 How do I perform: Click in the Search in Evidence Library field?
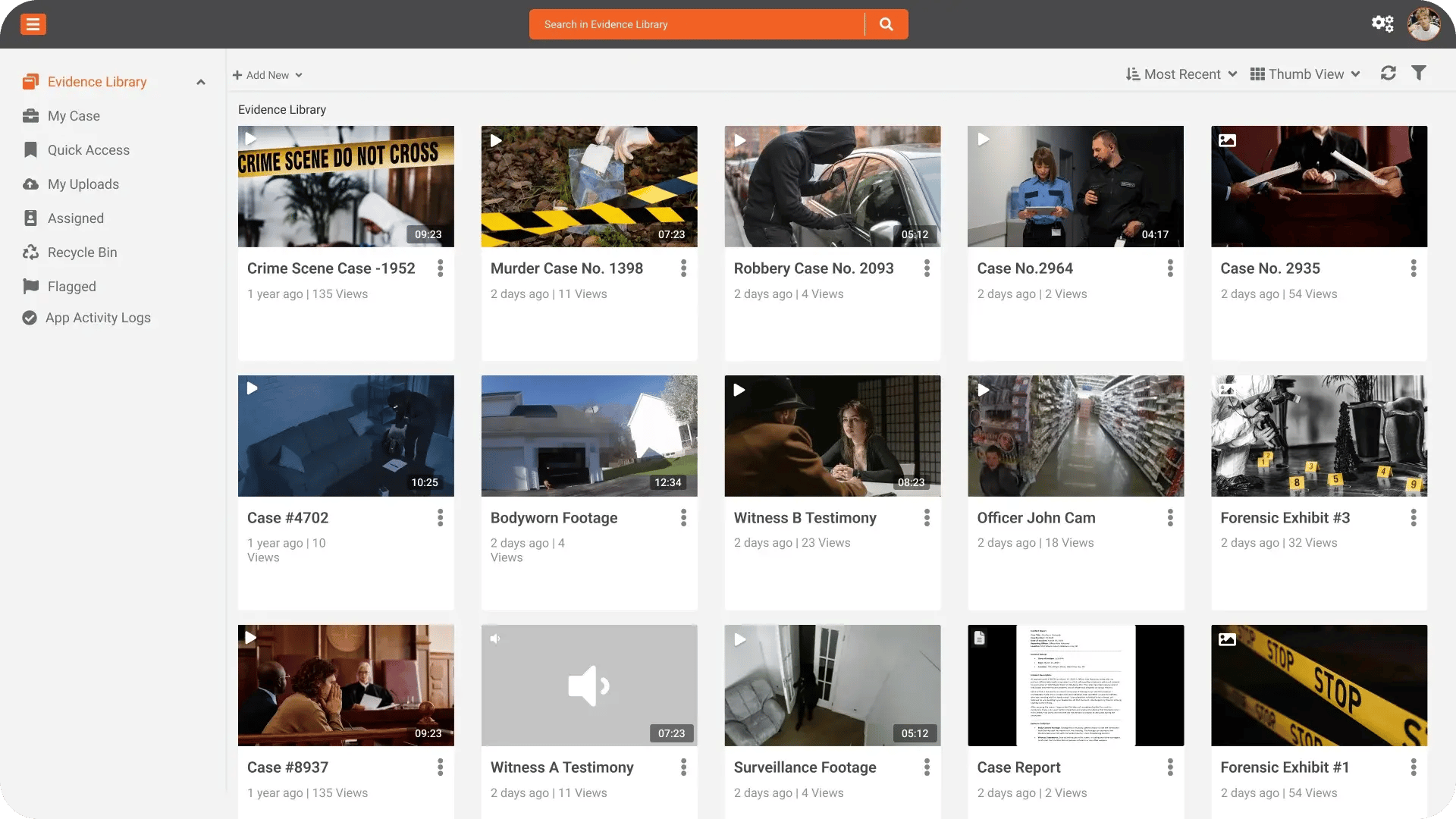coord(698,24)
